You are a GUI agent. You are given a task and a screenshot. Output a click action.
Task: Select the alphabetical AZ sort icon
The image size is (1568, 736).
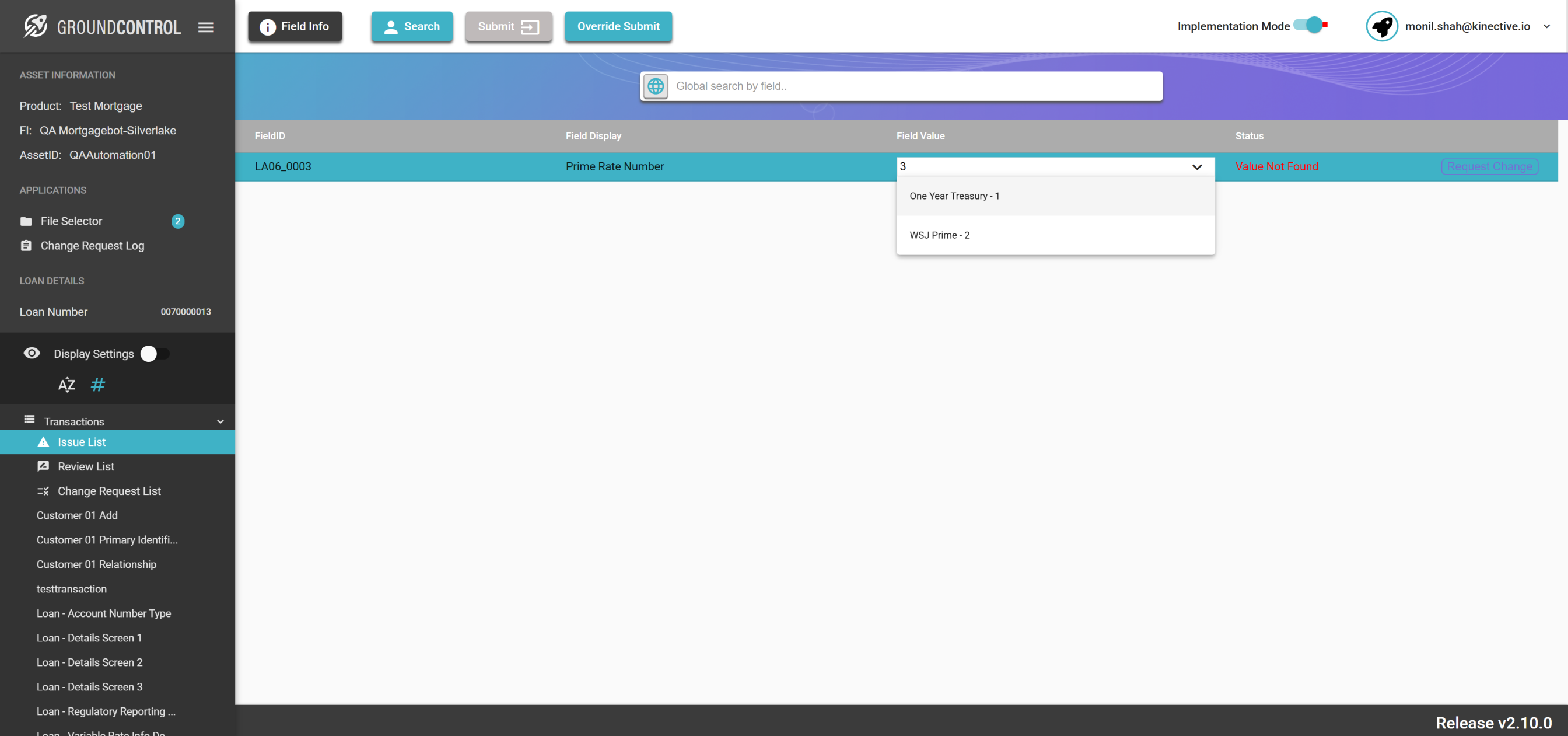(66, 385)
